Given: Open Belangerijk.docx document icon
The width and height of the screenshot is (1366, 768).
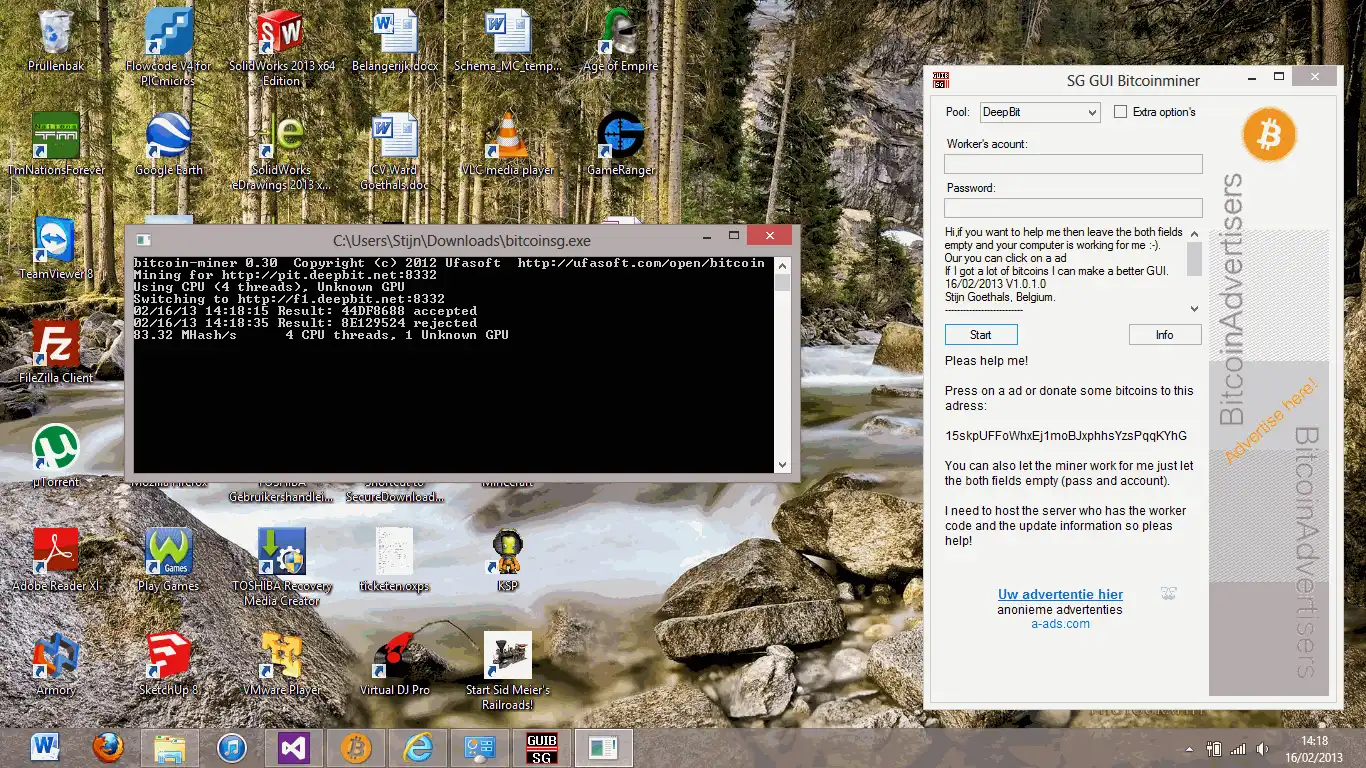Looking at the screenshot, I should (x=395, y=40).
